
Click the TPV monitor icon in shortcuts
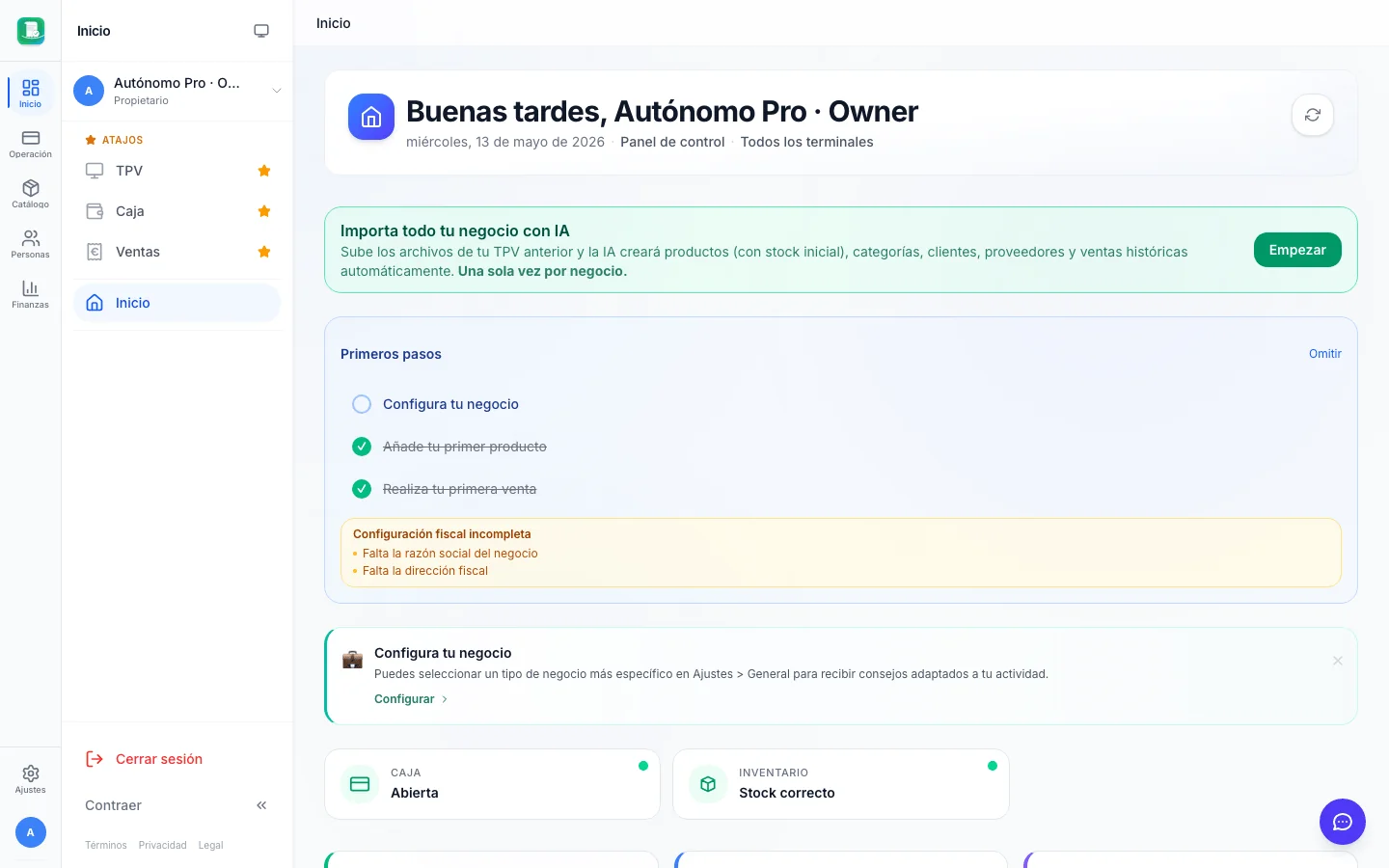point(95,171)
